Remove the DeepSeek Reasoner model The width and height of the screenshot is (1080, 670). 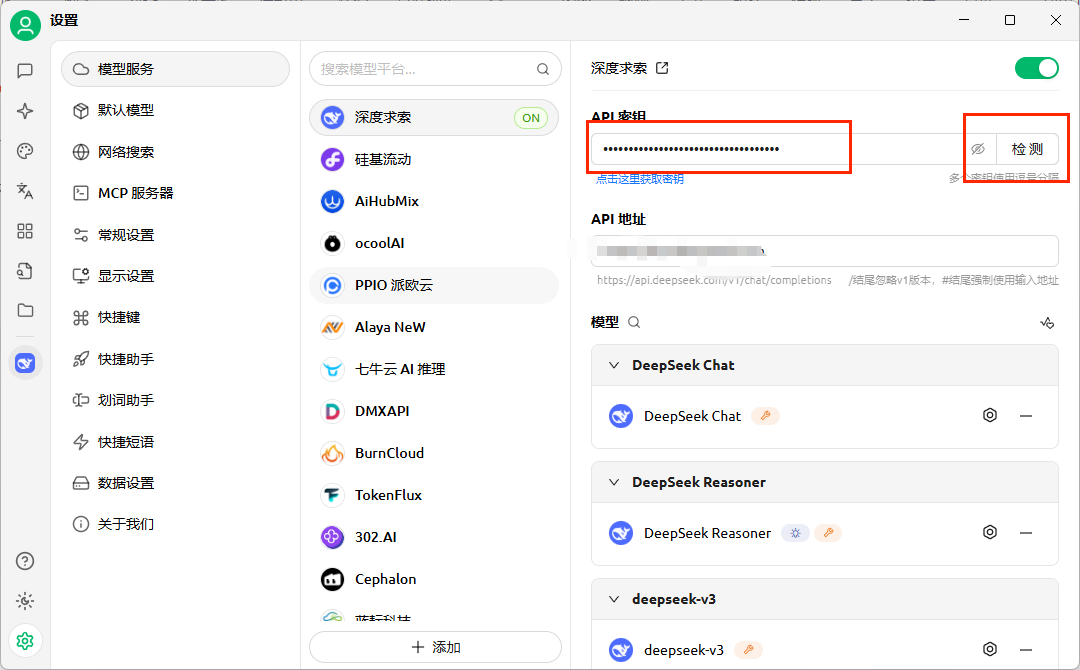coord(1026,533)
